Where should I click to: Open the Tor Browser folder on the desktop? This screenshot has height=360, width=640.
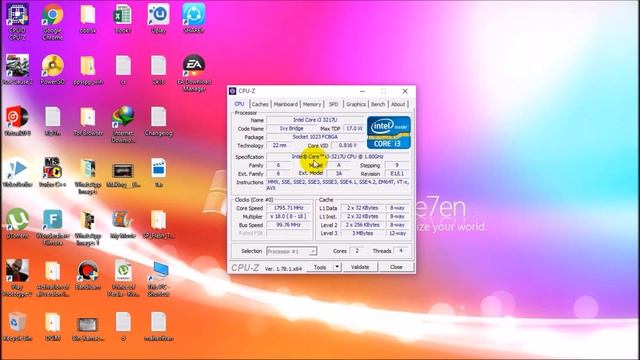tap(88, 121)
